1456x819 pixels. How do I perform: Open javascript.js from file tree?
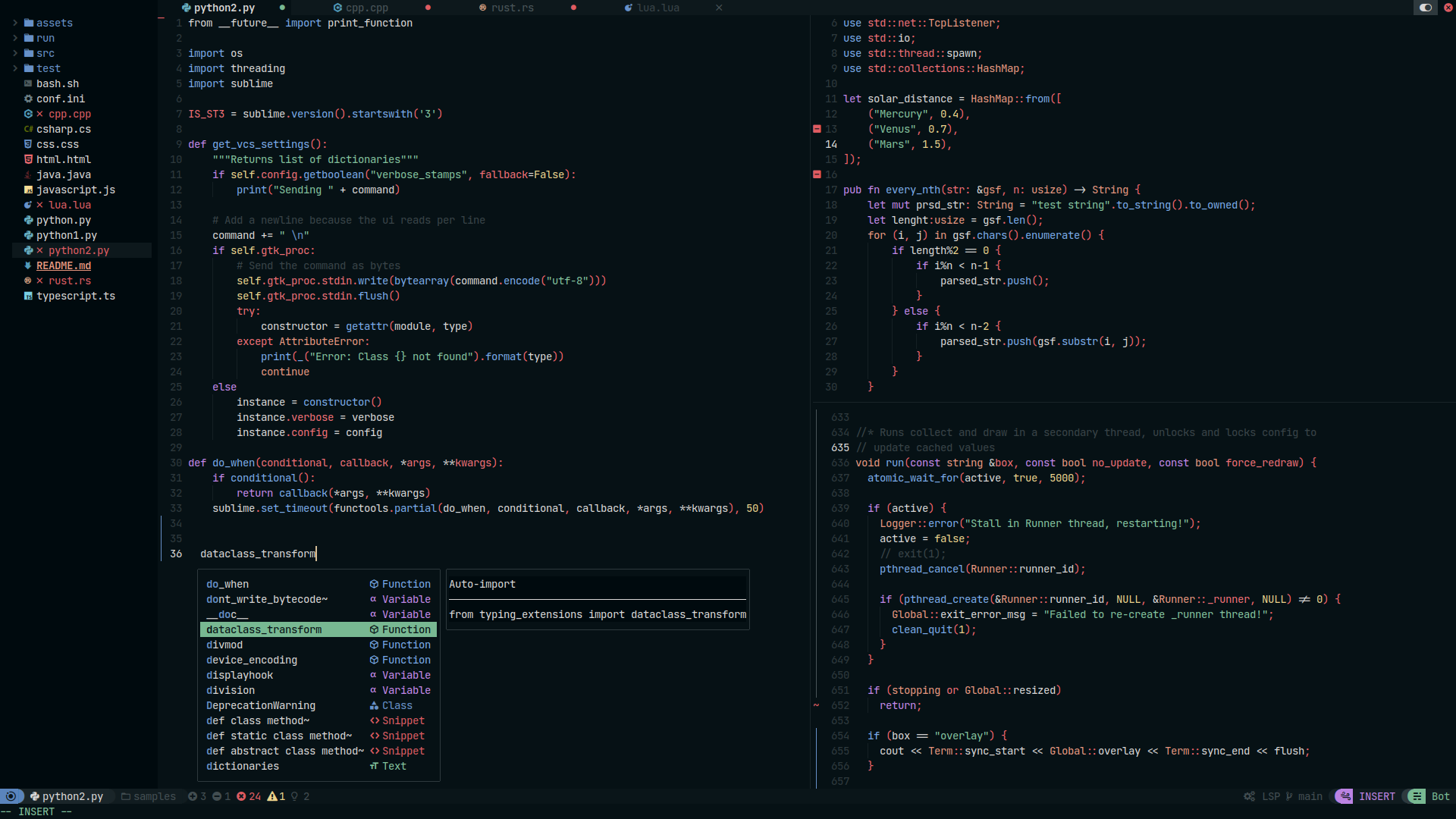click(x=76, y=190)
